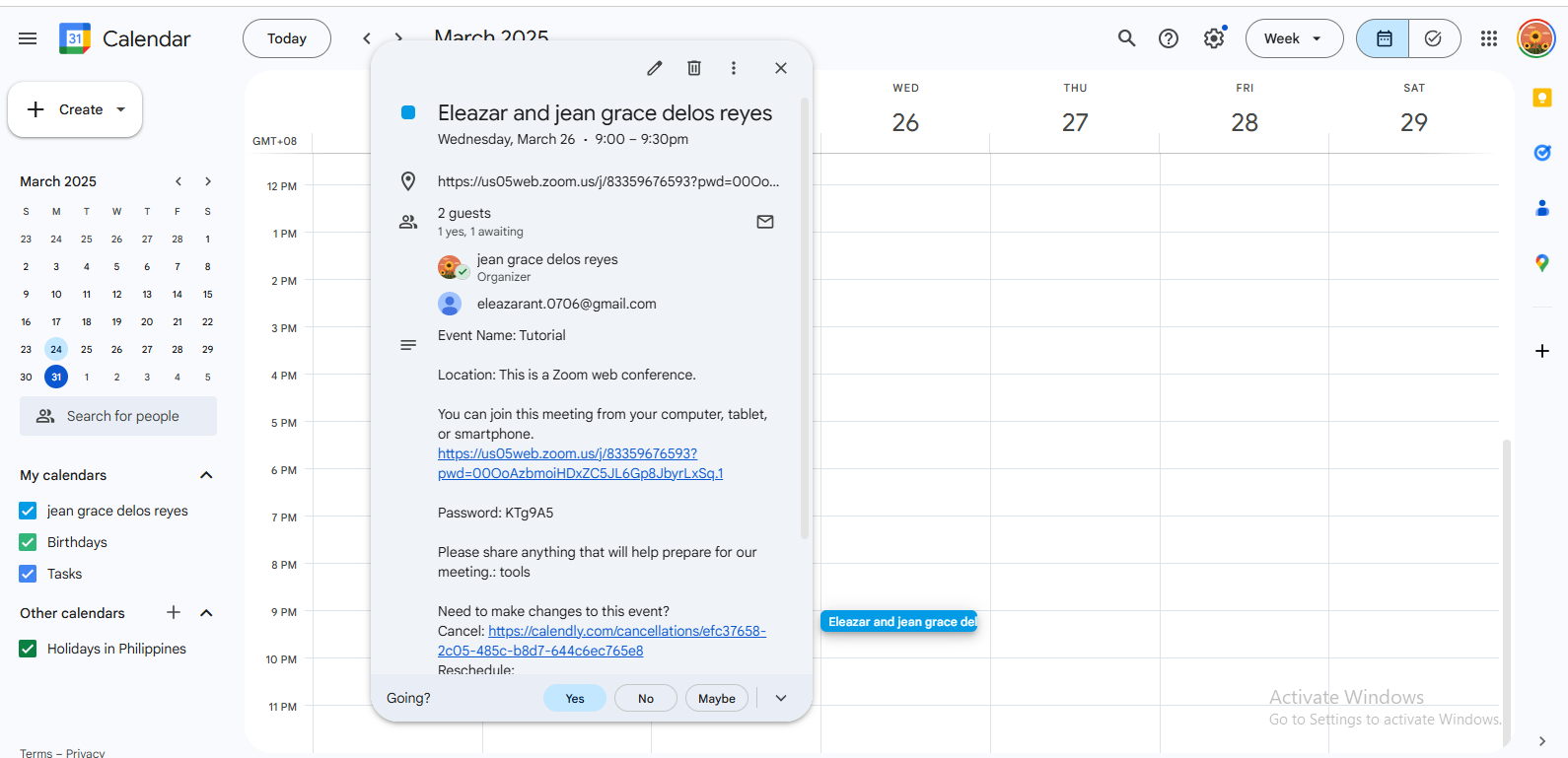Click the edit event pencil icon
1568x758 pixels.
(x=654, y=68)
